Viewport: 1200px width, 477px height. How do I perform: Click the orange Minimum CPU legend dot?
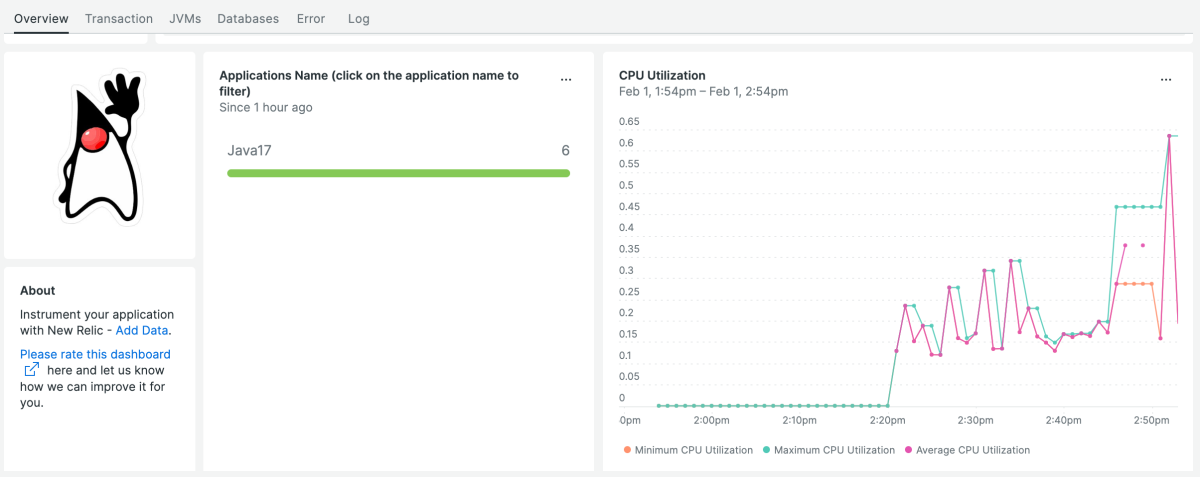pos(627,450)
